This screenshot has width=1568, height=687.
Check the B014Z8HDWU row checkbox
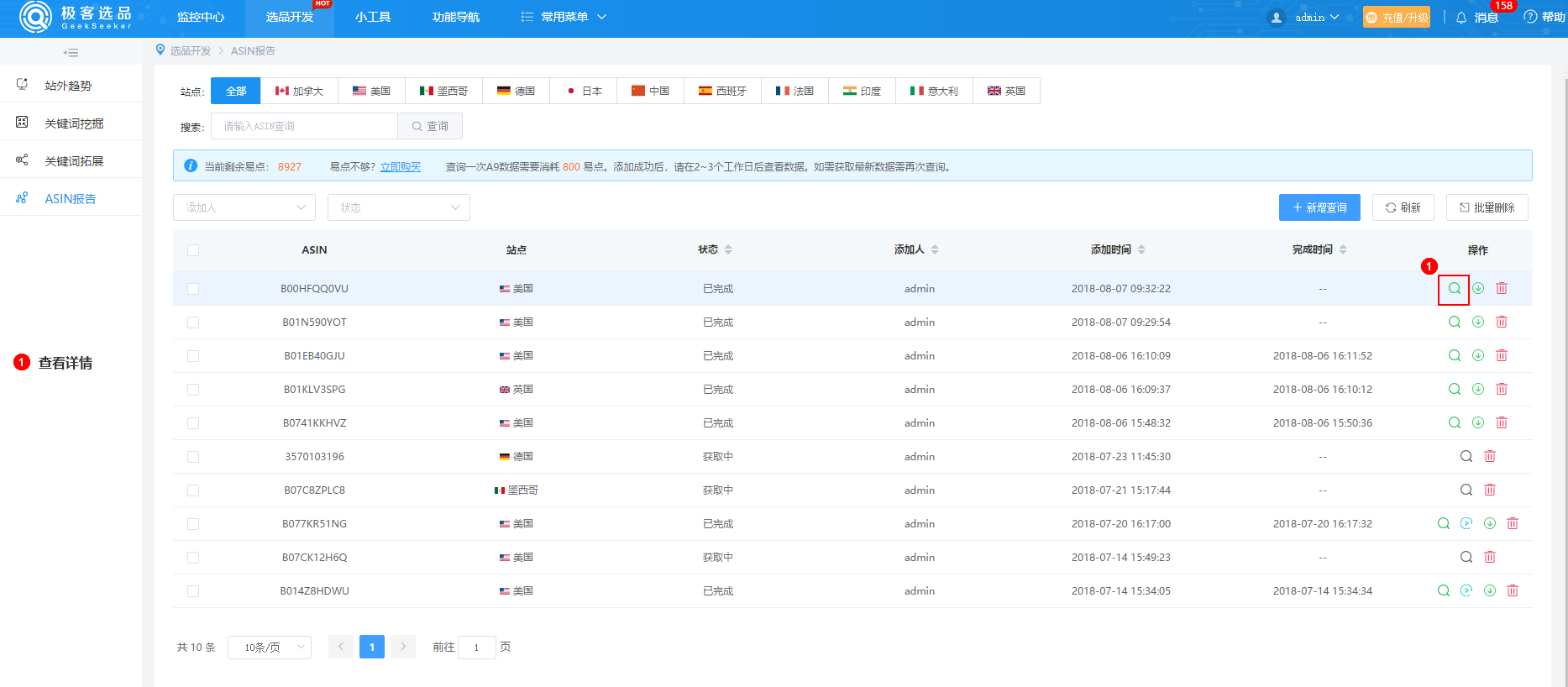pos(193,591)
